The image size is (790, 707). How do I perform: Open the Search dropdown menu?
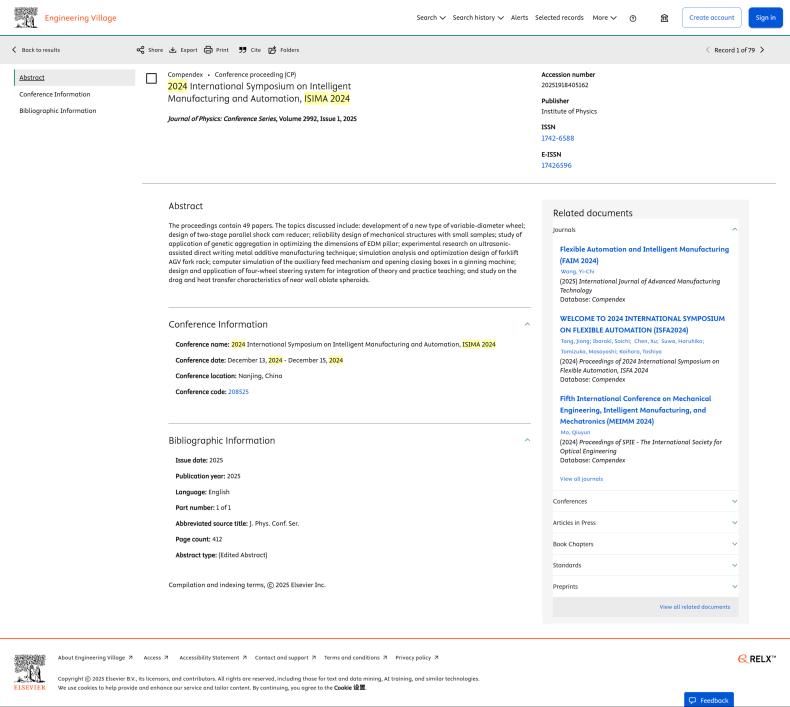point(431,18)
